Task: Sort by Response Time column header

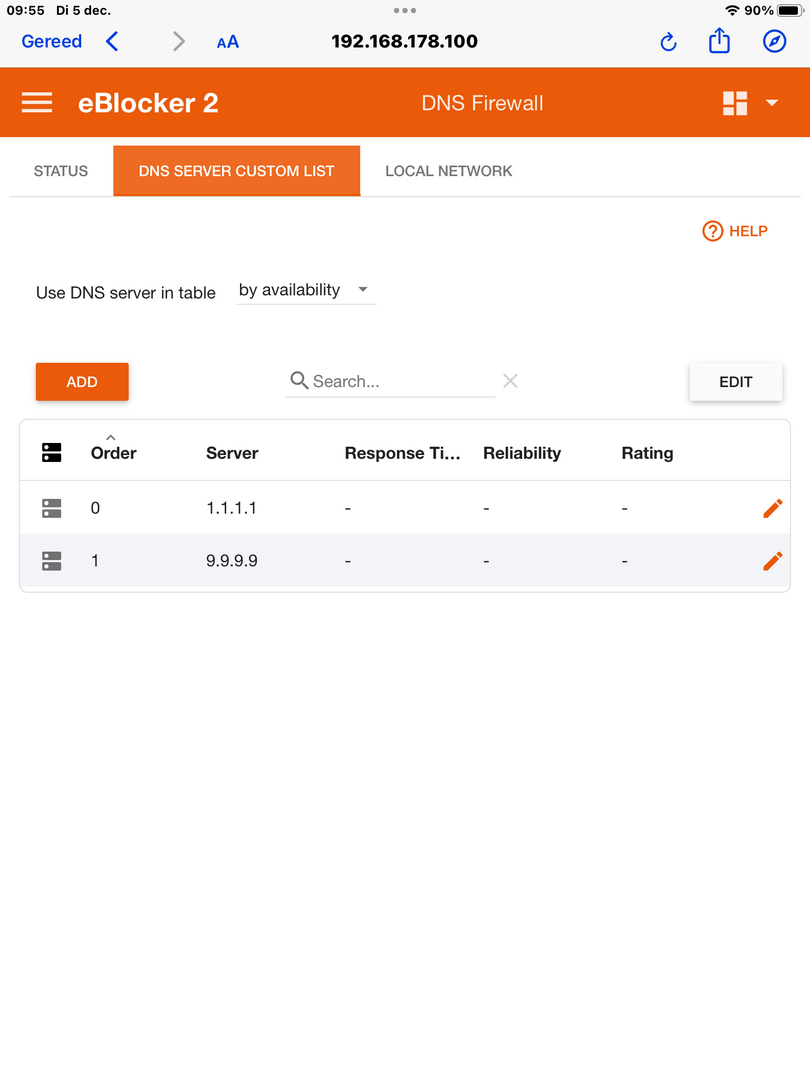Action: click(402, 453)
